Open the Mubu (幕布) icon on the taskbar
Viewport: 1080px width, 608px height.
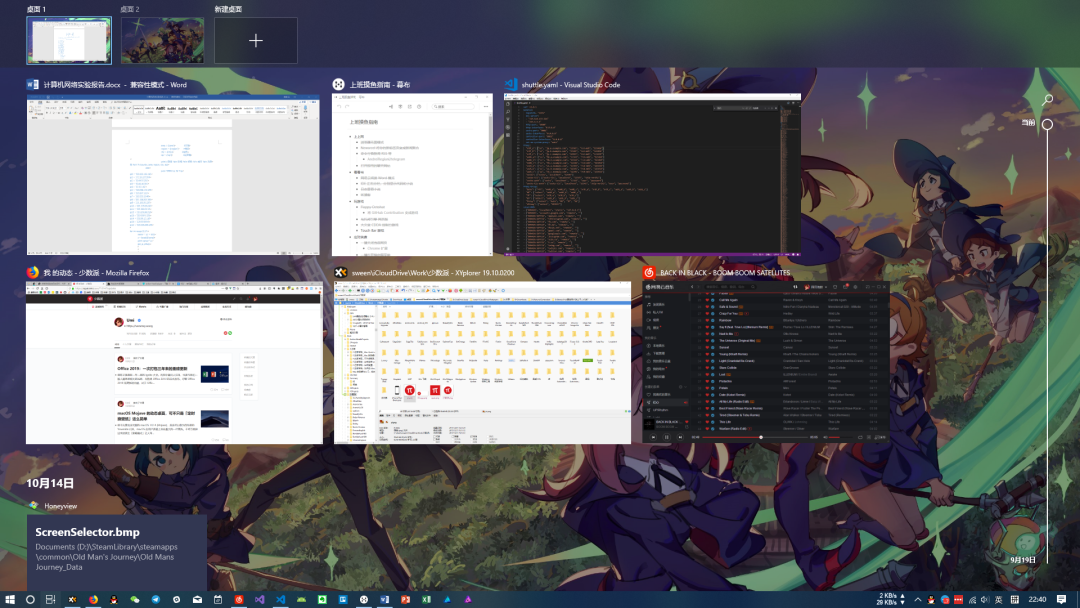(364, 600)
